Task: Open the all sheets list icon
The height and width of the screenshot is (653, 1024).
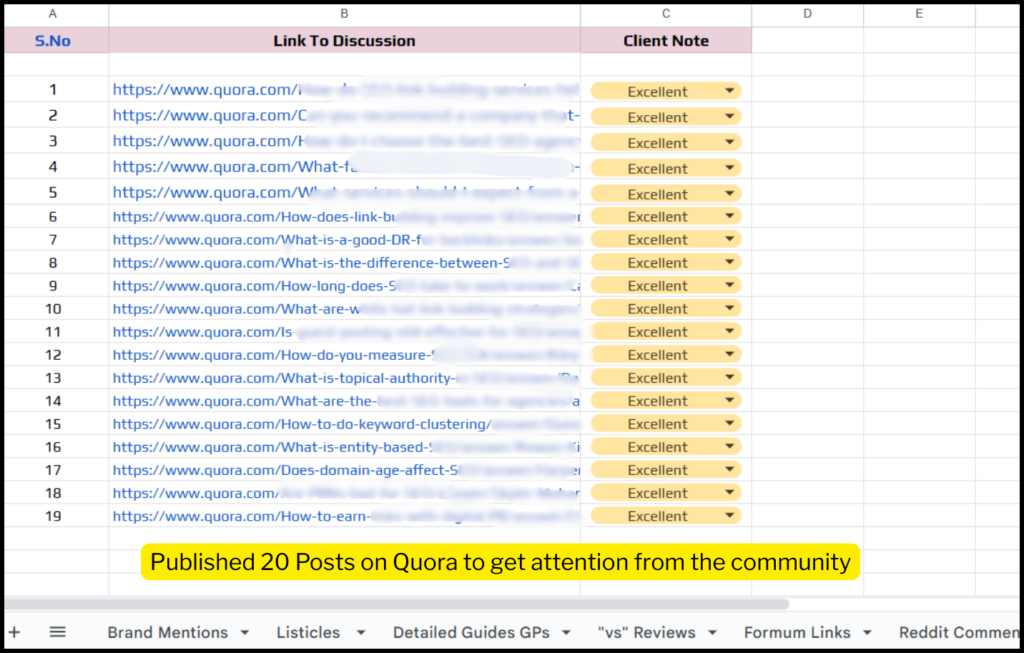Action: point(57,632)
